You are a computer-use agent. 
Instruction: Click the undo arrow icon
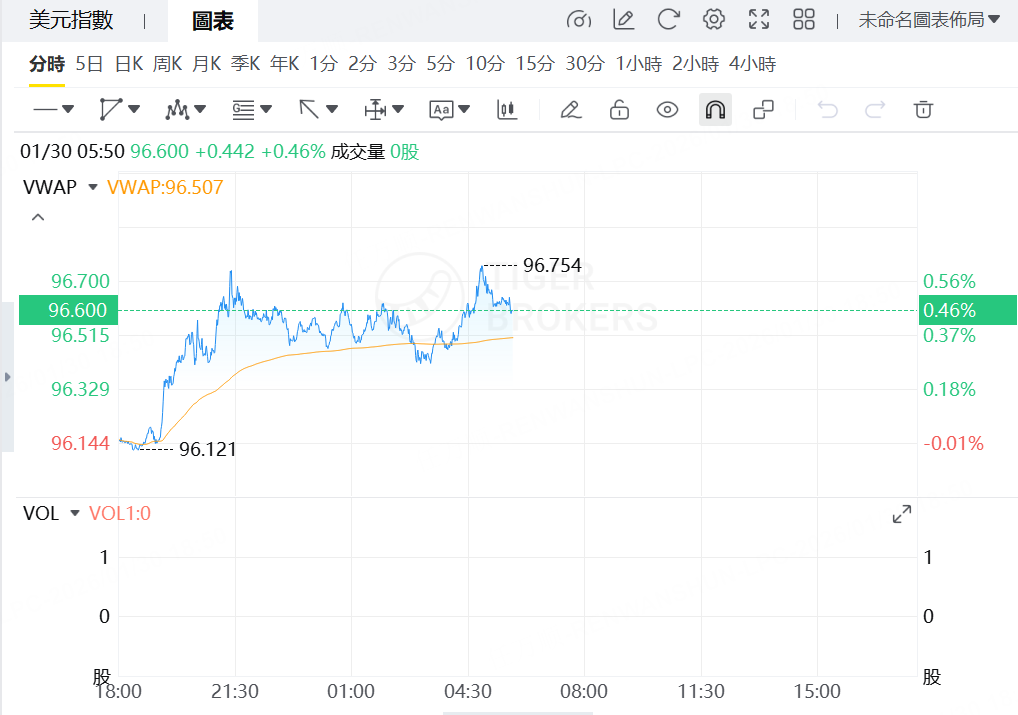tap(827, 110)
